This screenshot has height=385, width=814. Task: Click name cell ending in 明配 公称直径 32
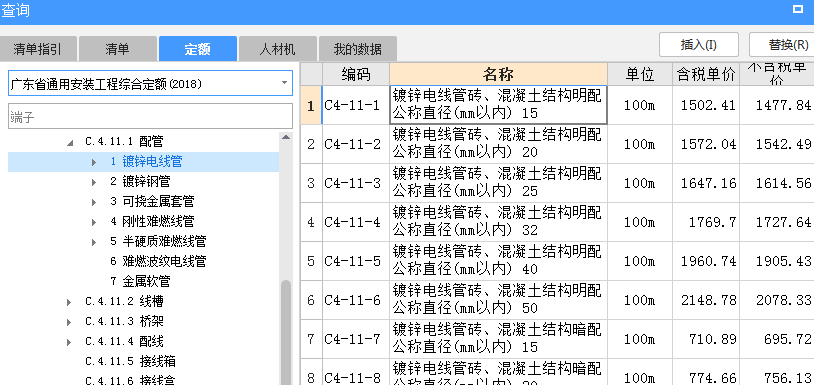tap(498, 222)
